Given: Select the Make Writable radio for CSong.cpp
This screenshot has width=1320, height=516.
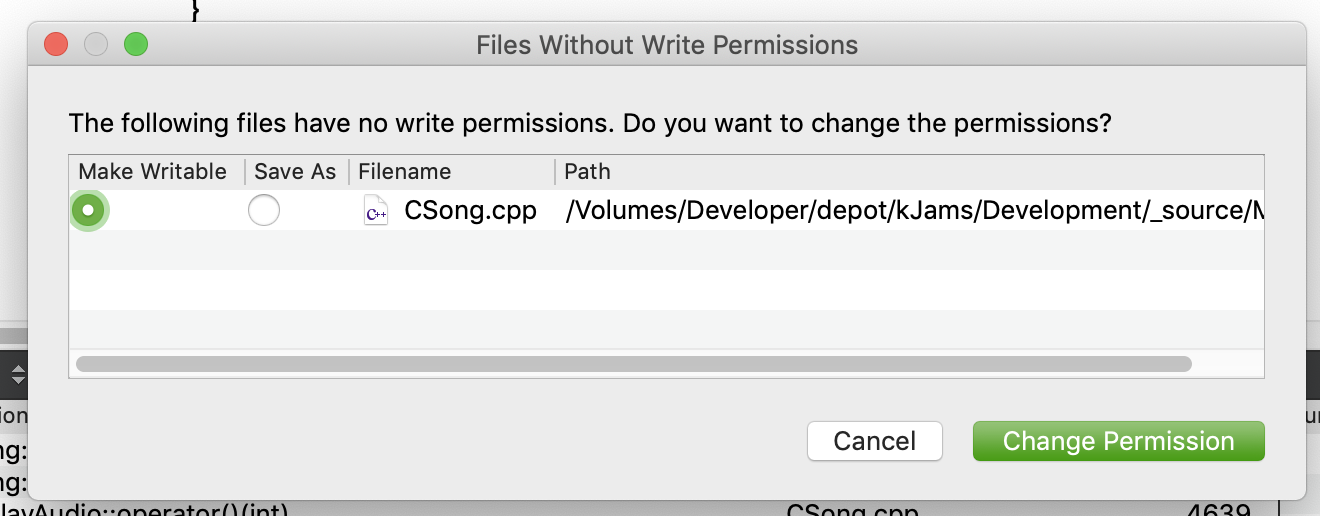Looking at the screenshot, I should (x=89, y=210).
